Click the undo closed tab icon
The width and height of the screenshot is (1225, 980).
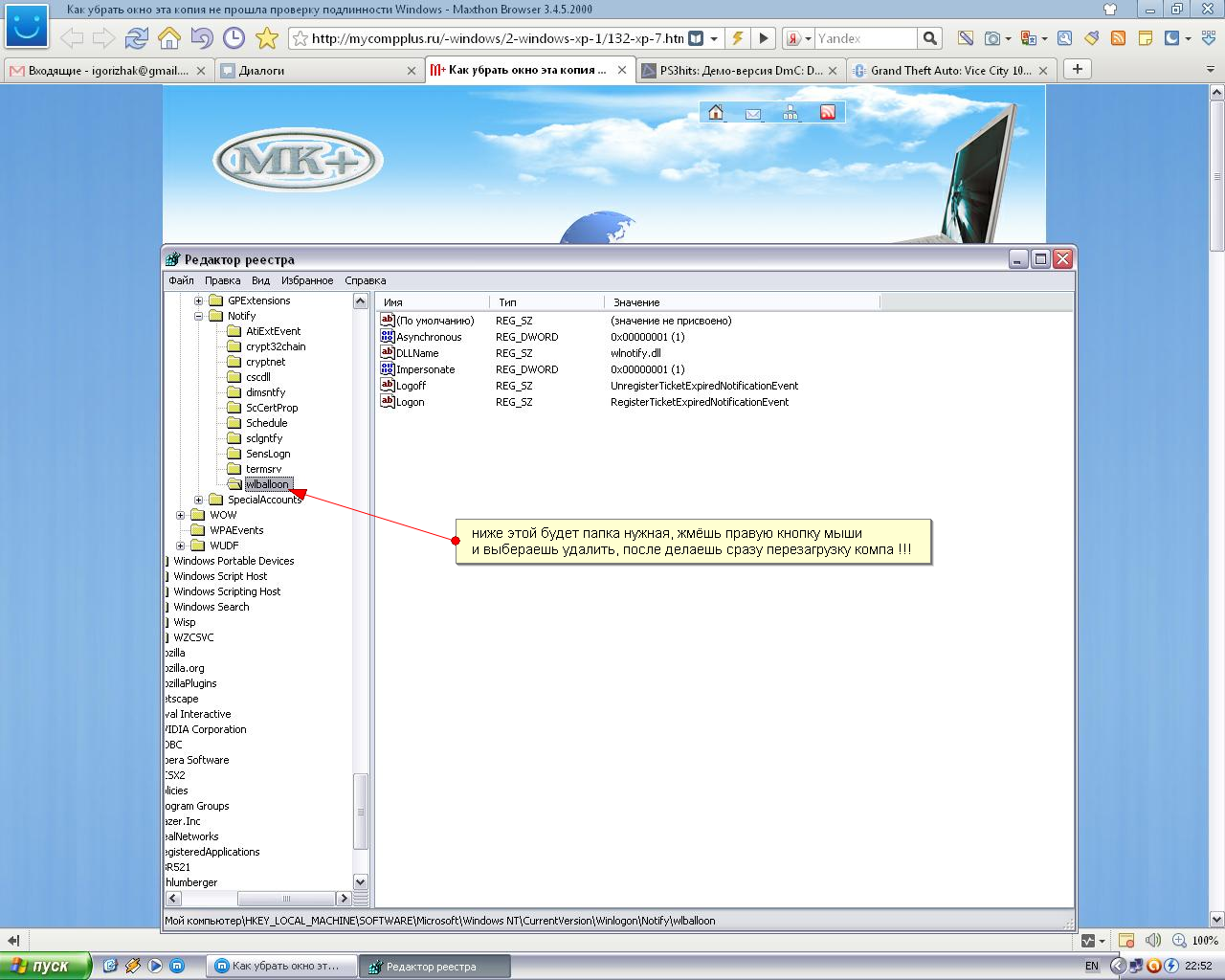tap(201, 38)
